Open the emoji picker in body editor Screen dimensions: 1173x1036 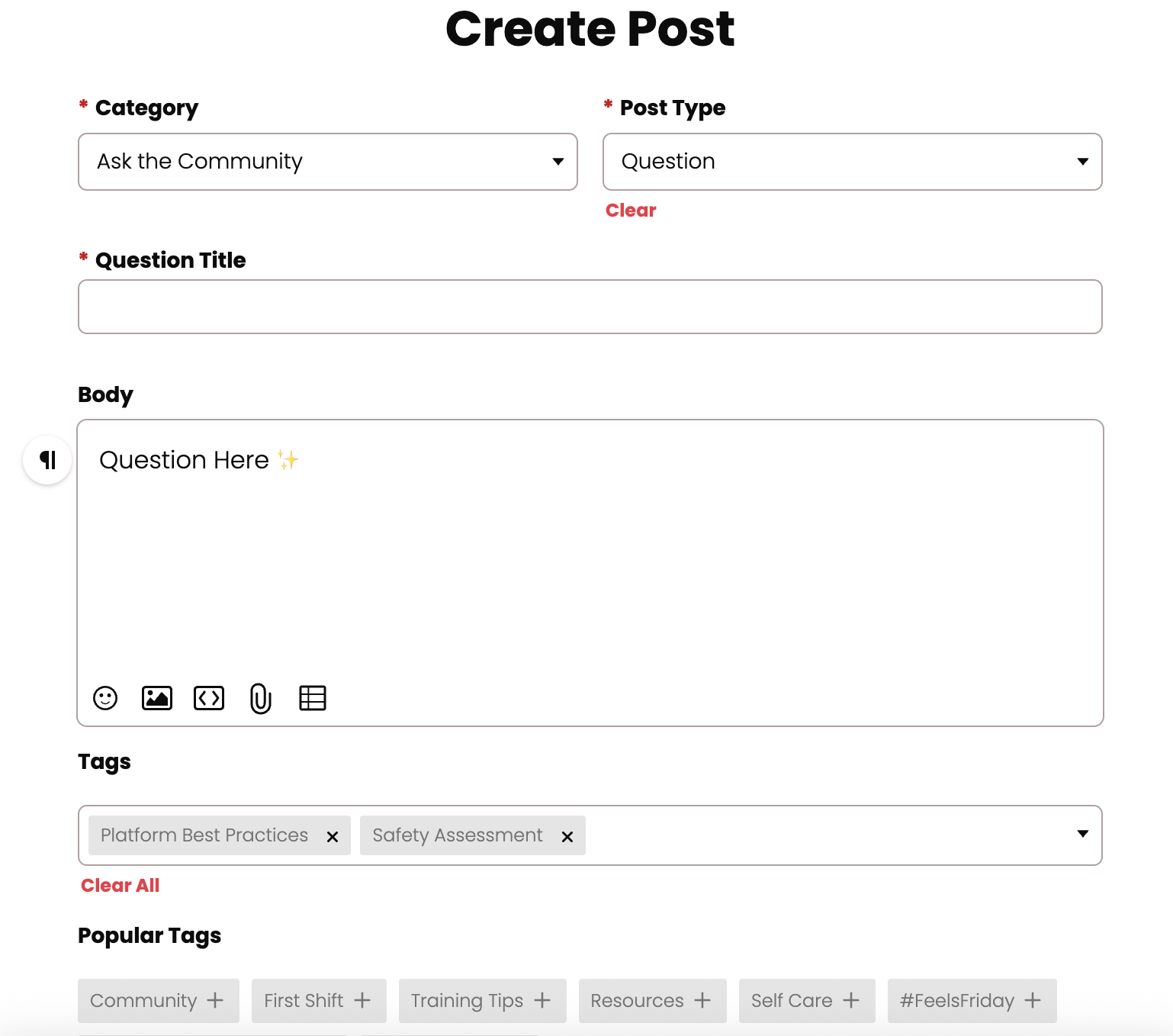pos(105,698)
